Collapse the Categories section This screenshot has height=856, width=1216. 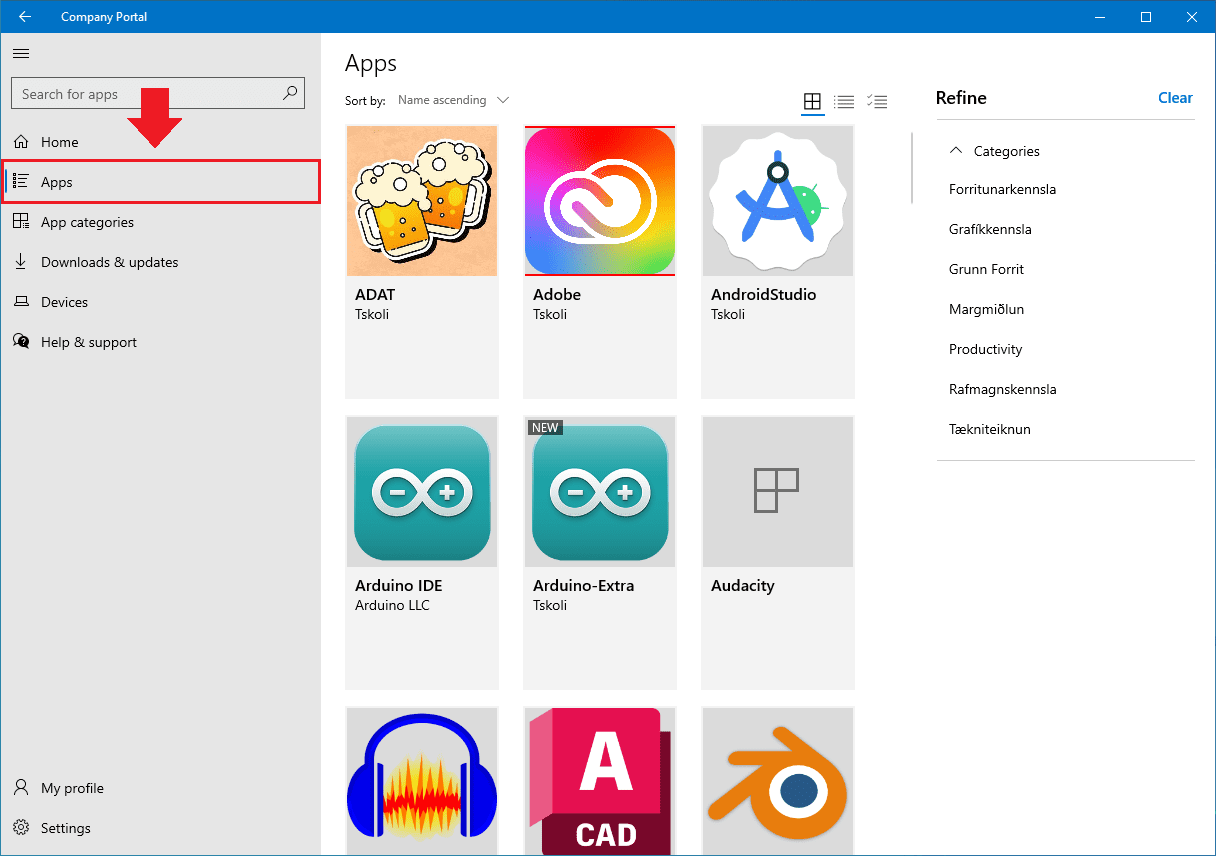(955, 151)
